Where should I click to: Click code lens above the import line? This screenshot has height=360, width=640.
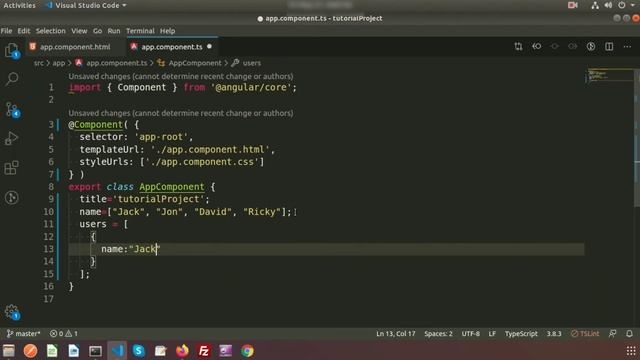pyautogui.click(x=181, y=76)
